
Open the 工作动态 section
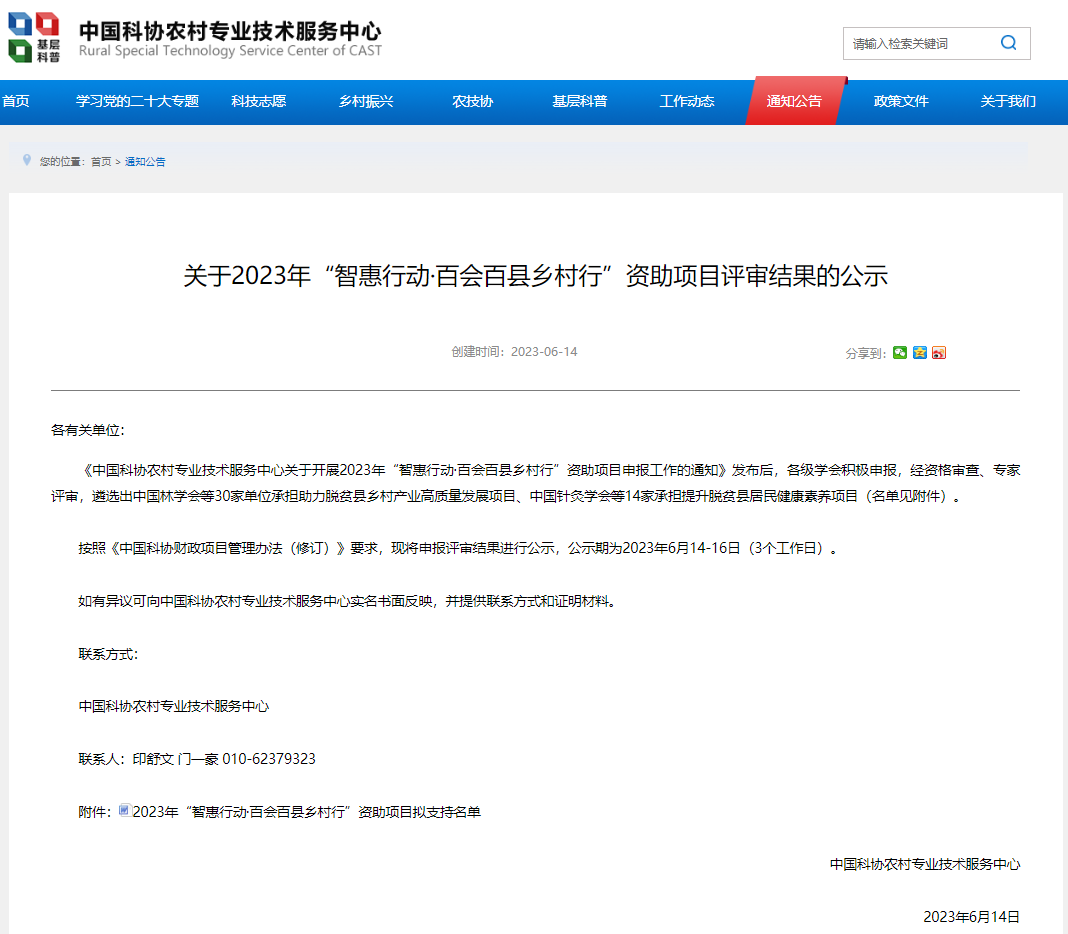(687, 101)
